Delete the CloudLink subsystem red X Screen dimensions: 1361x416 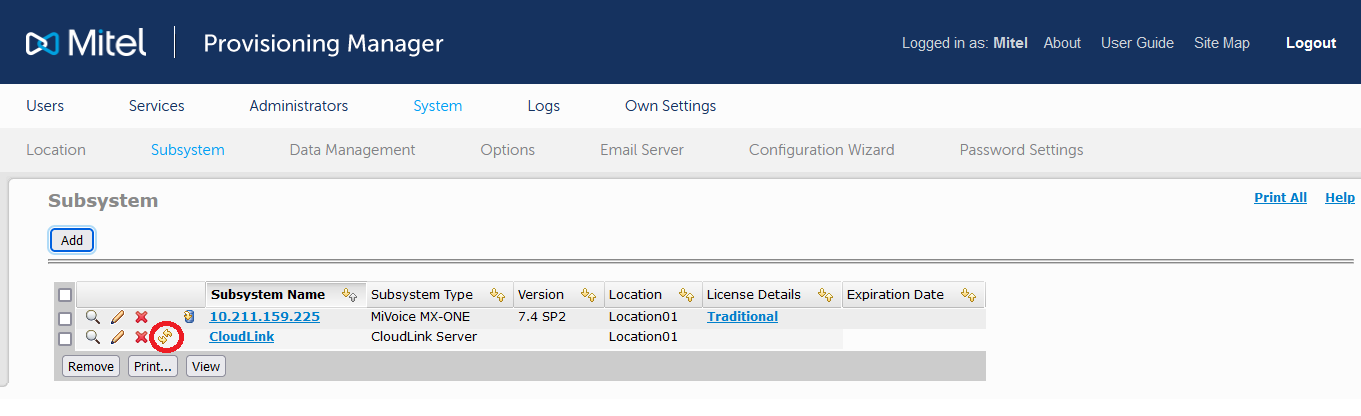click(x=141, y=337)
